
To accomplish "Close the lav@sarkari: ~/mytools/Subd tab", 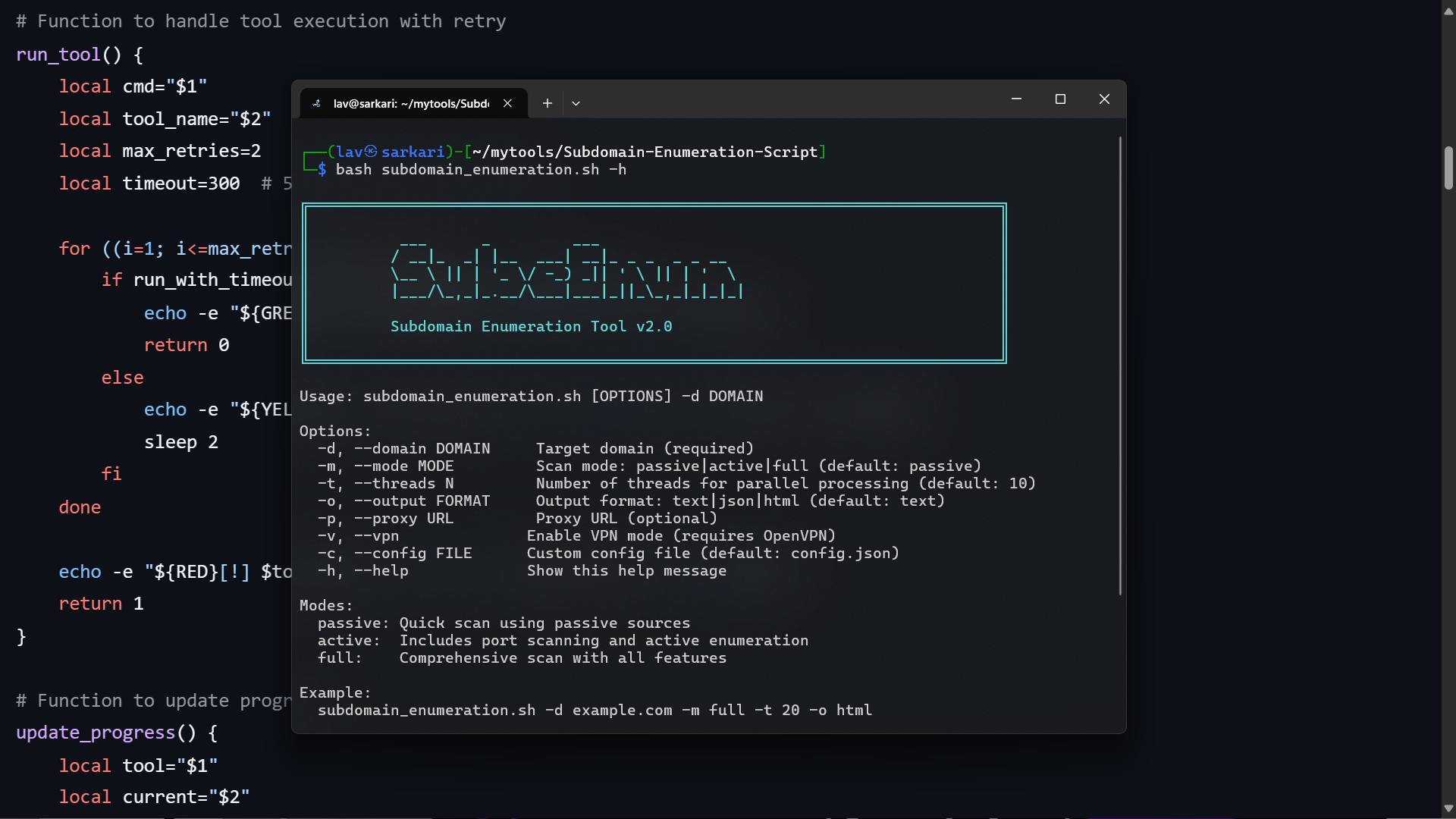I will click(507, 103).
